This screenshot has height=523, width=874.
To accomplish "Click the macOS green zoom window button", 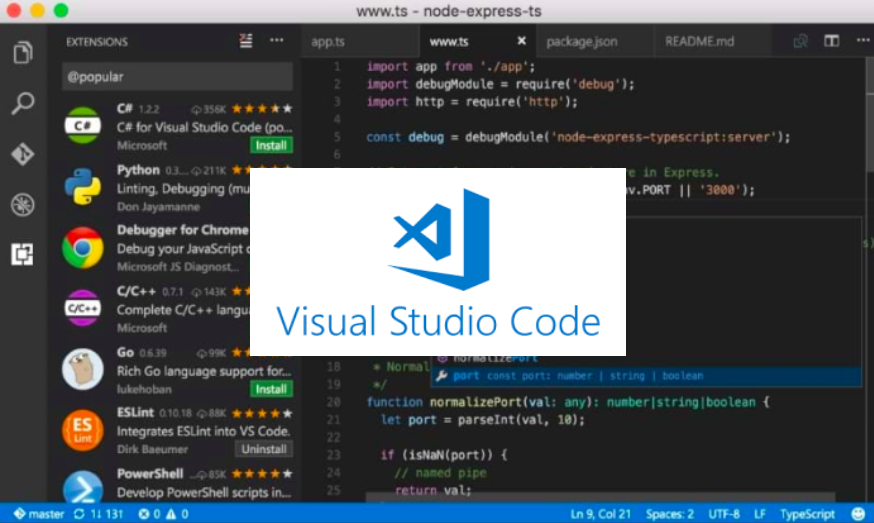I will tap(61, 11).
